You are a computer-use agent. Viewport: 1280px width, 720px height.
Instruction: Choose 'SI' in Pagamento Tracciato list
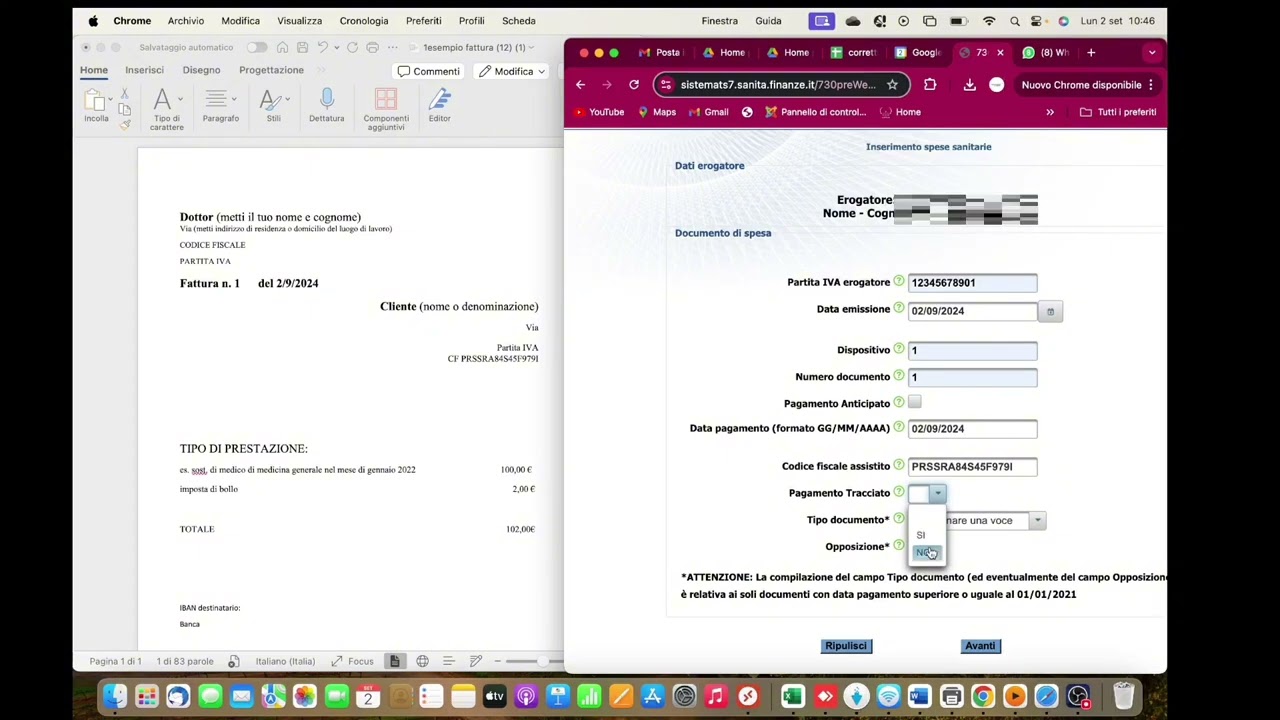point(921,535)
